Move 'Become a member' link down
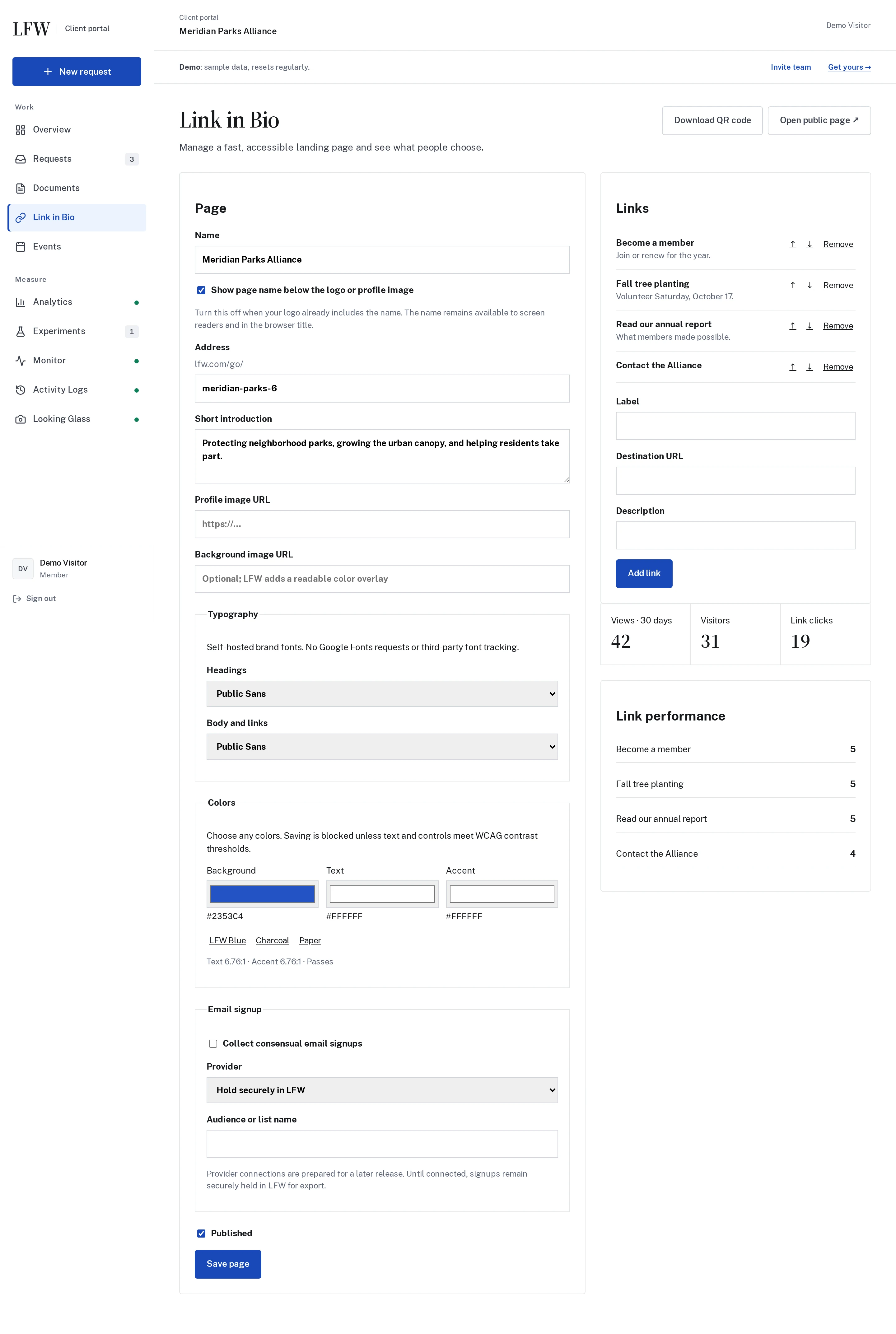 coord(809,245)
